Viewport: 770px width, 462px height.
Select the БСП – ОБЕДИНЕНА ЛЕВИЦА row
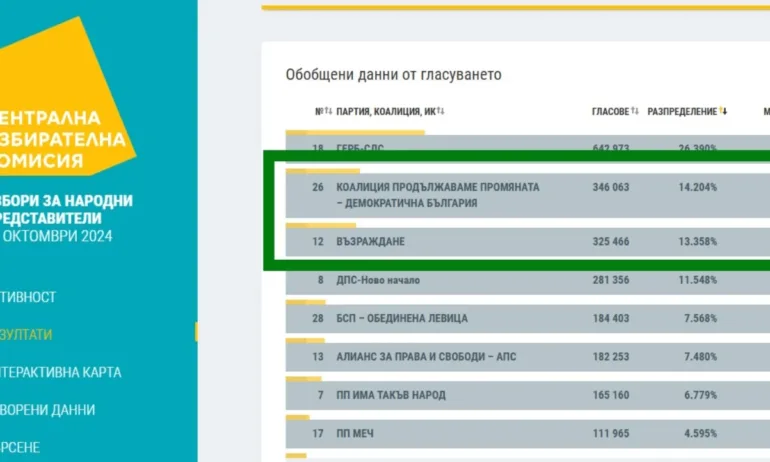point(528,319)
